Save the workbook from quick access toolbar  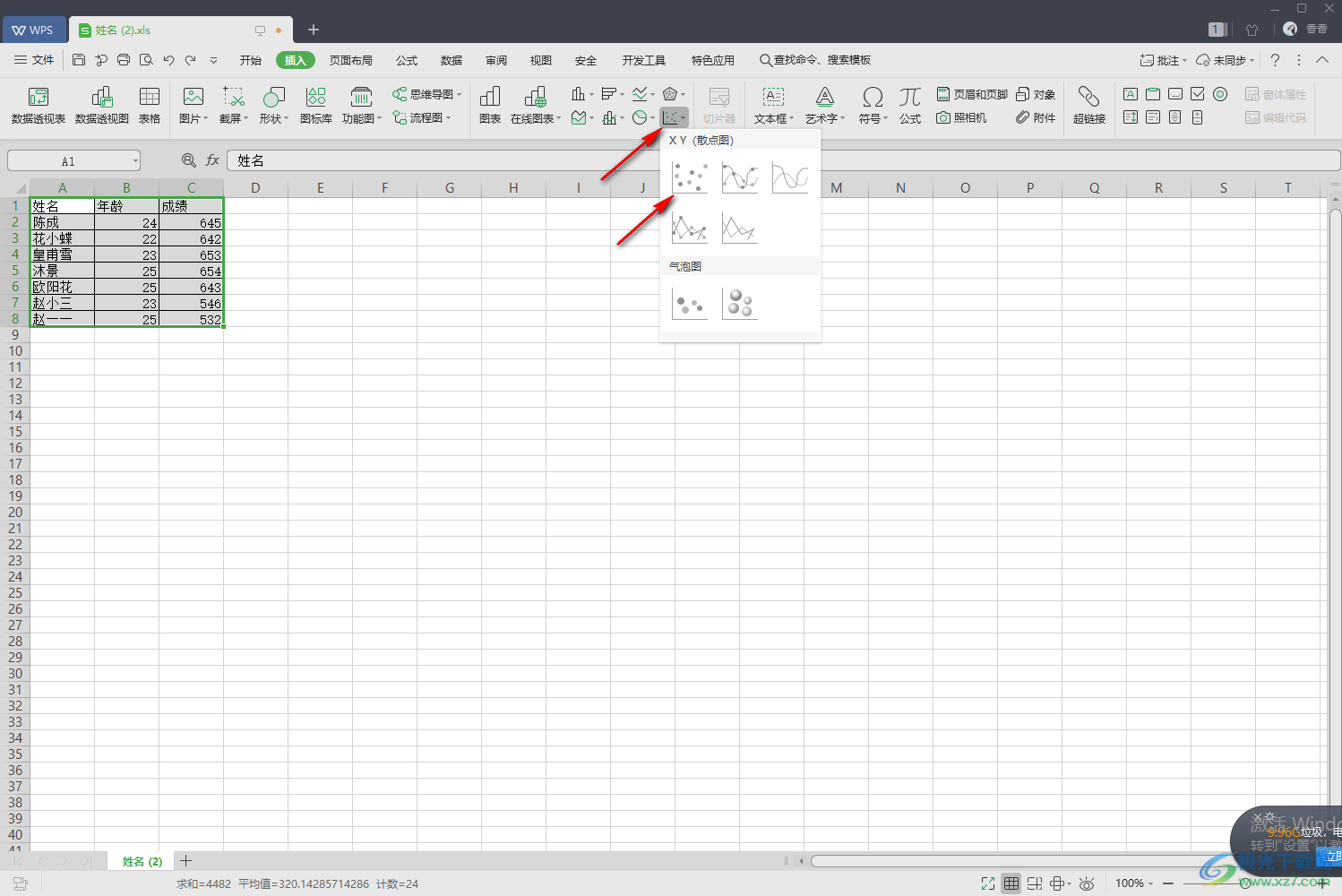[79, 60]
